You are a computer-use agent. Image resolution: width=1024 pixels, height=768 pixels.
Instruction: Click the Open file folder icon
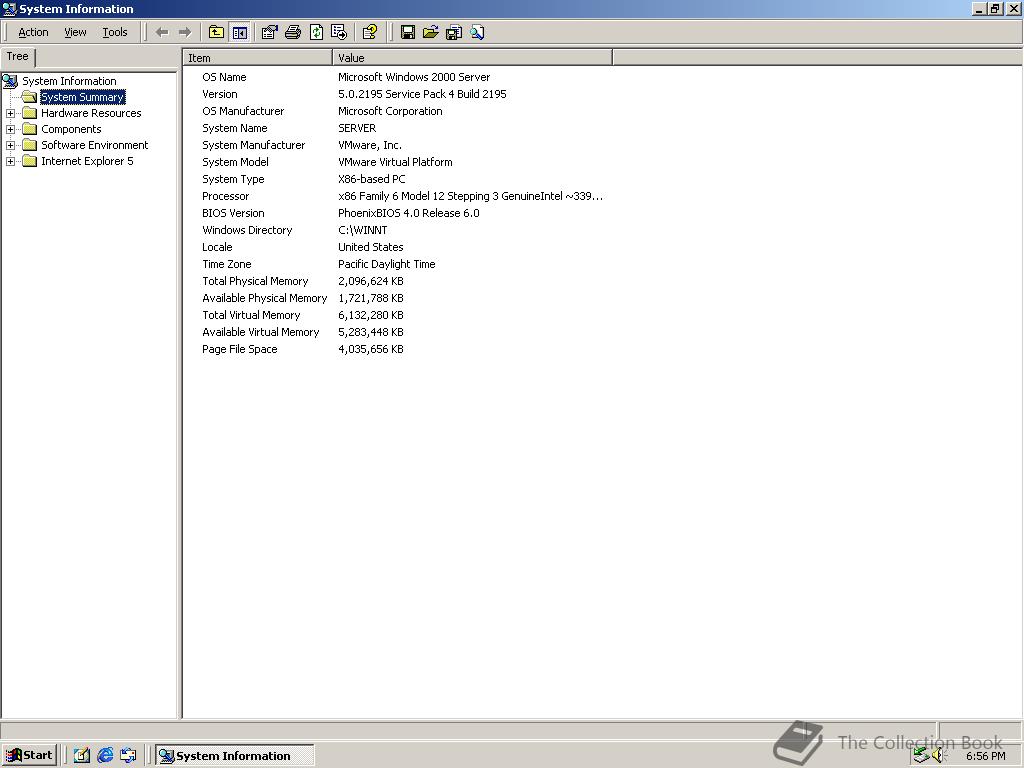pos(430,32)
